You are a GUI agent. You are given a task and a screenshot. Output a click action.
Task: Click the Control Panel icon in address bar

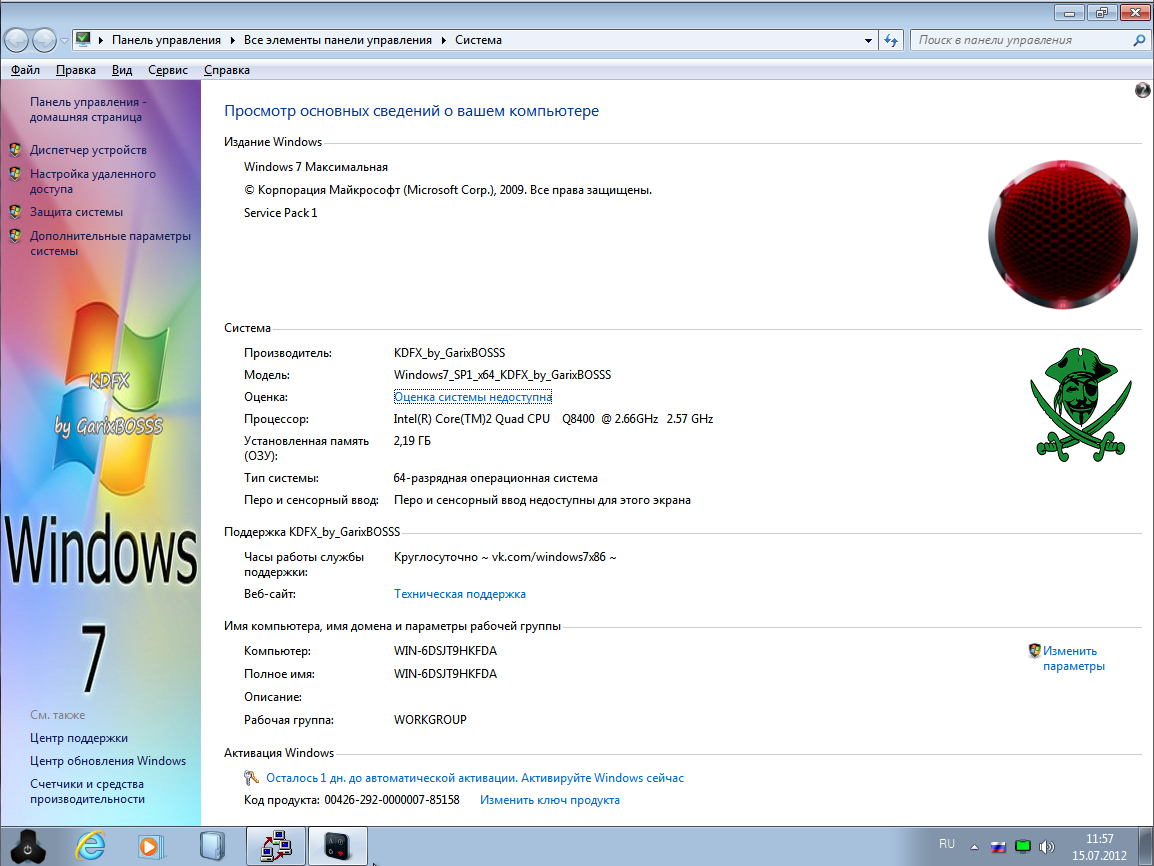click(83, 40)
